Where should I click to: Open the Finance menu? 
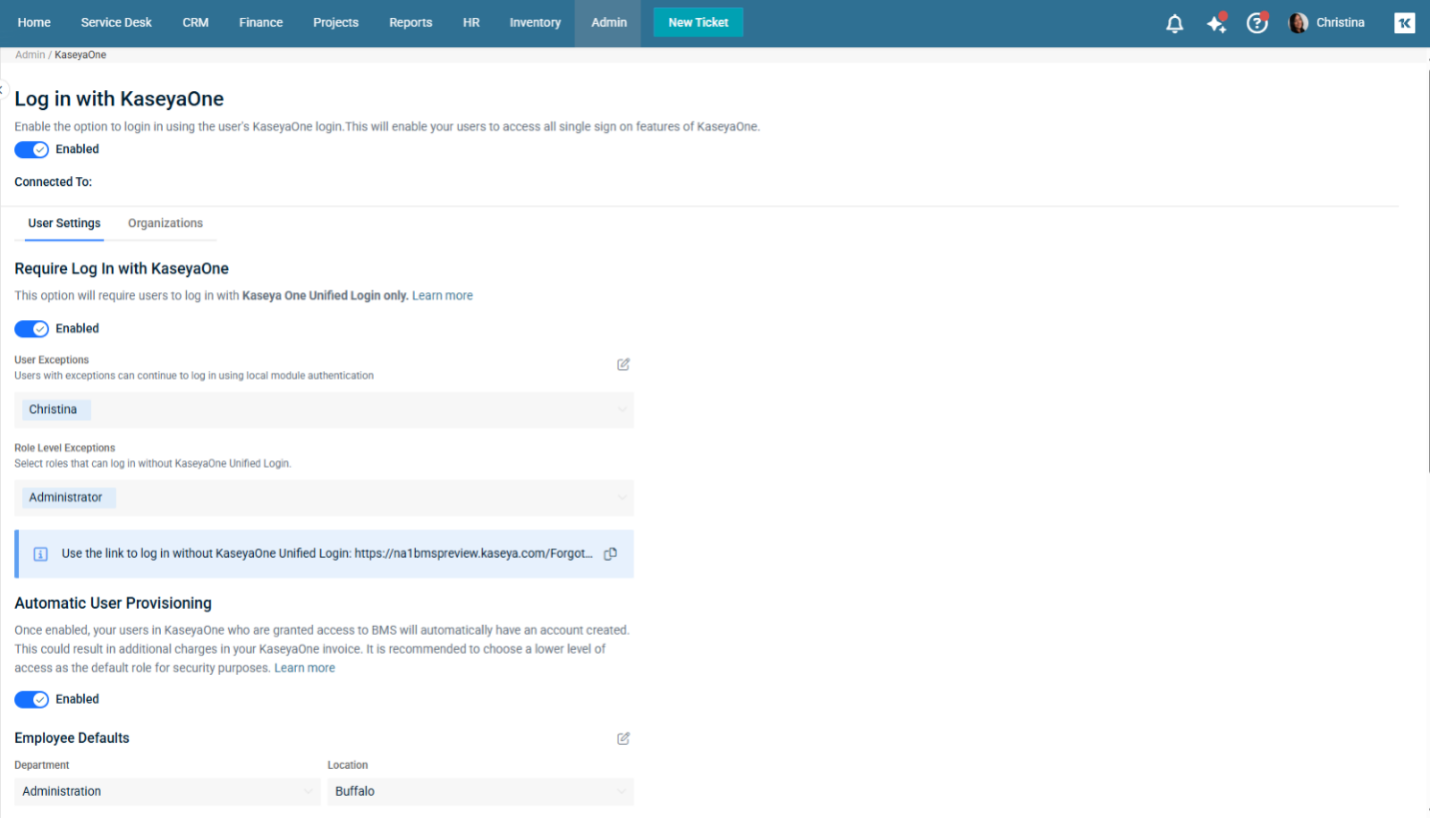[261, 23]
